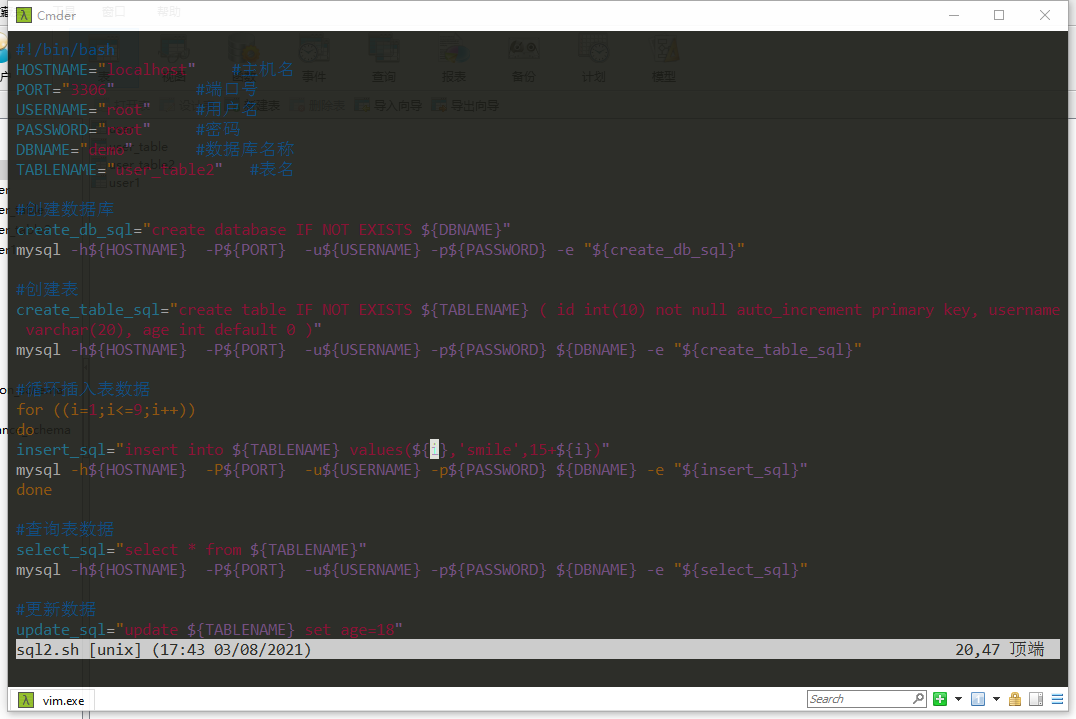Click the sql2.sh file name in vim status line
Screen dimensions: 1076x719
click(x=47, y=650)
